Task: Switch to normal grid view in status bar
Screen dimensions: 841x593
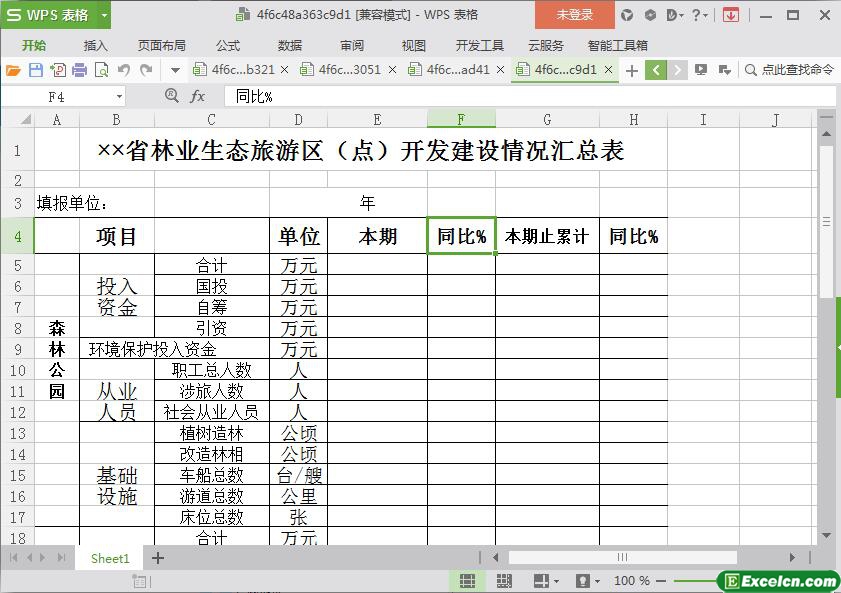Action: (467, 581)
